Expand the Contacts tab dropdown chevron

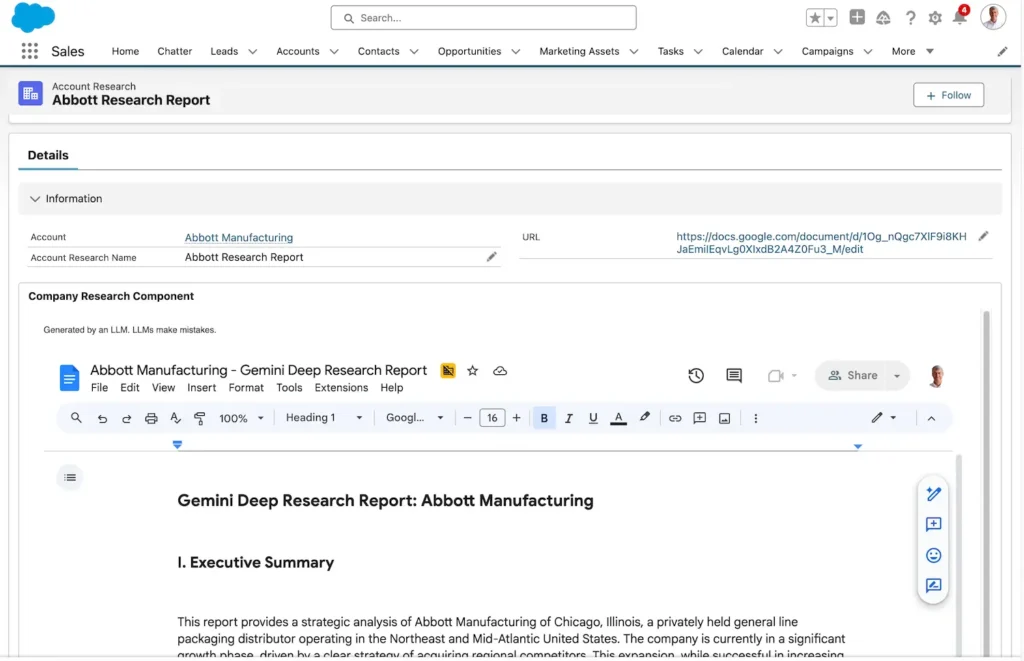coord(413,52)
